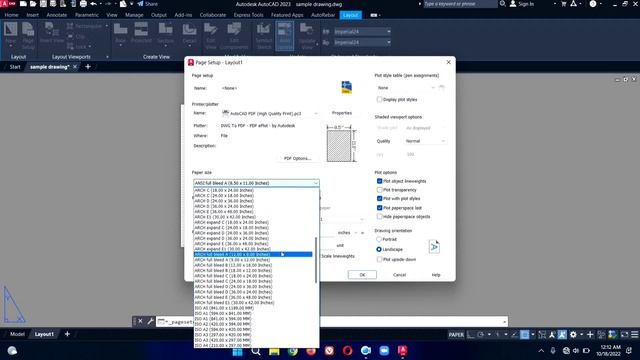This screenshot has width=640, height=360.
Task: Click the Undo arrow in quick access toolbar
Action: tap(93, 4)
